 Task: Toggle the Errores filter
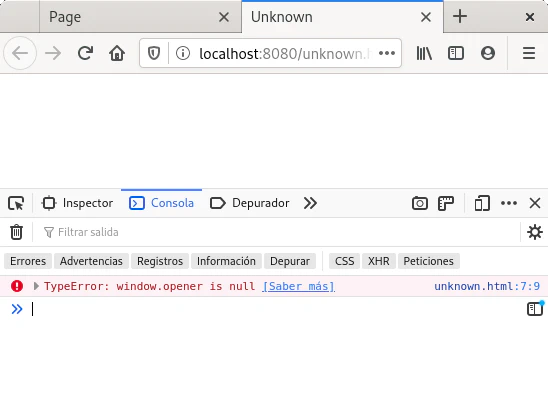(28, 261)
